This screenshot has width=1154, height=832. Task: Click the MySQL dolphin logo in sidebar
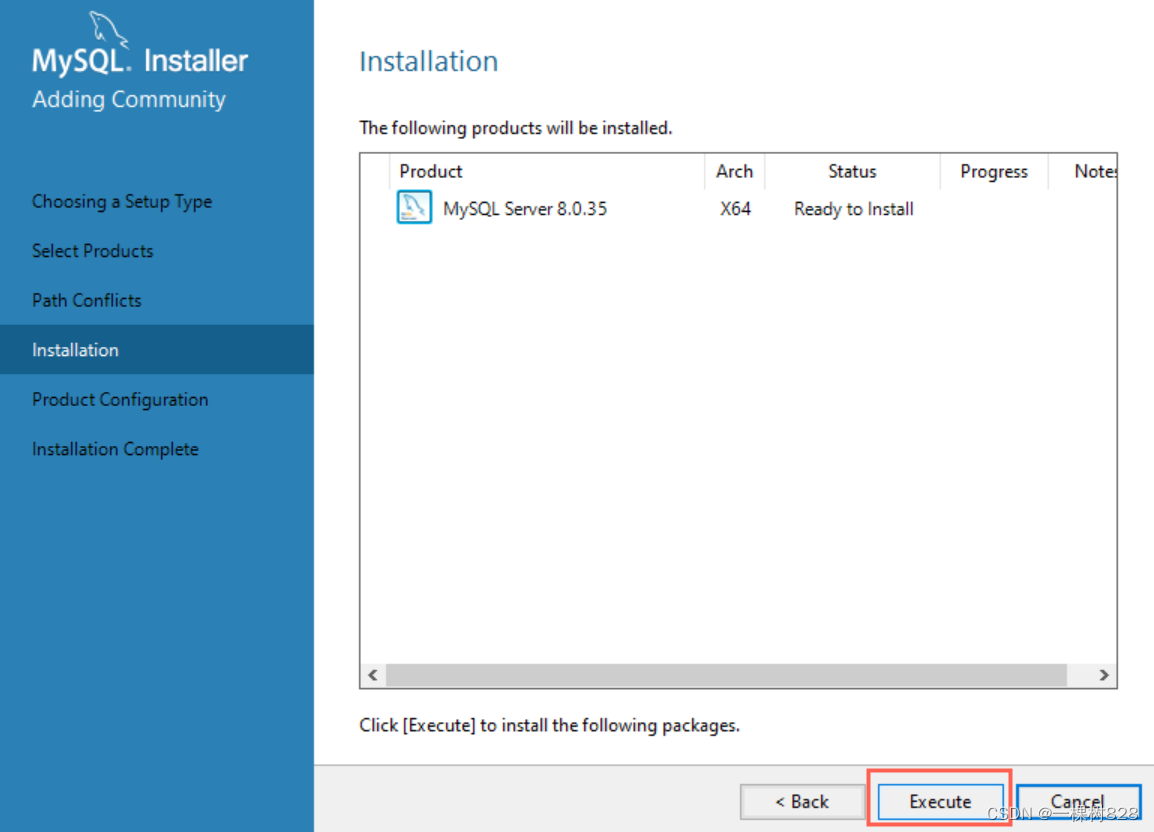pos(108,29)
